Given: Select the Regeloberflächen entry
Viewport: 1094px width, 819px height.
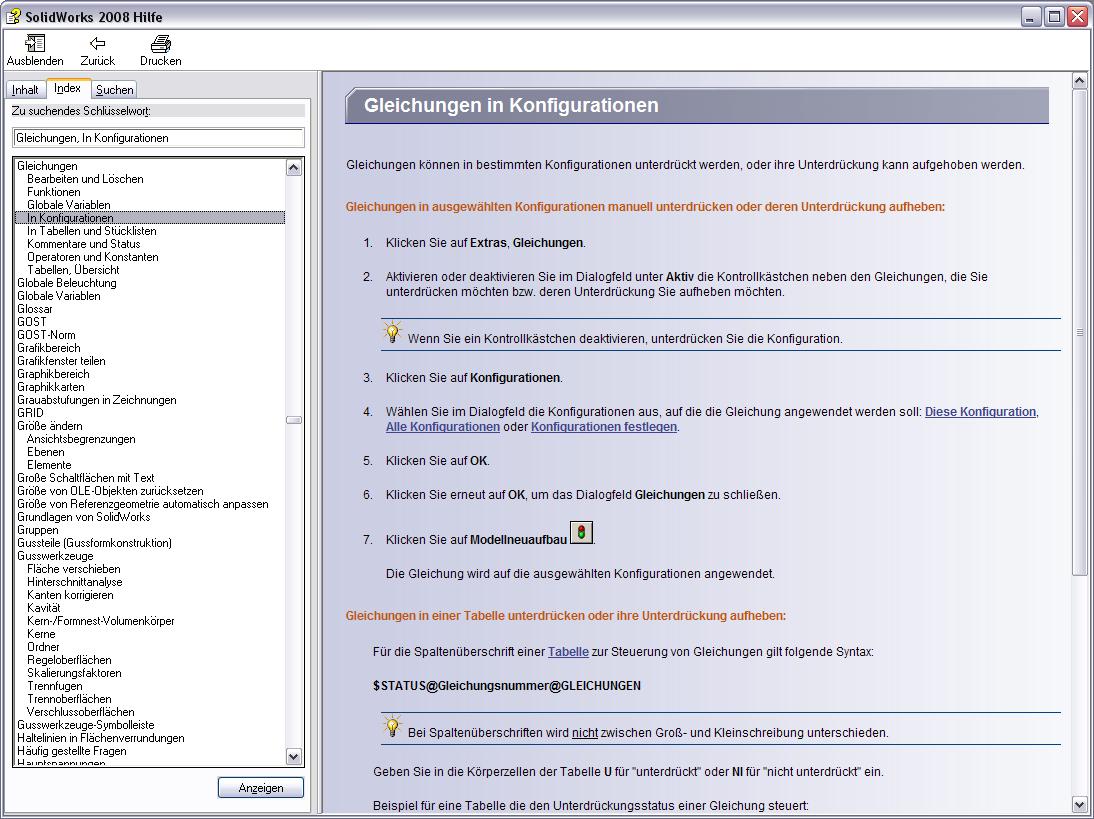Looking at the screenshot, I should 69,661.
